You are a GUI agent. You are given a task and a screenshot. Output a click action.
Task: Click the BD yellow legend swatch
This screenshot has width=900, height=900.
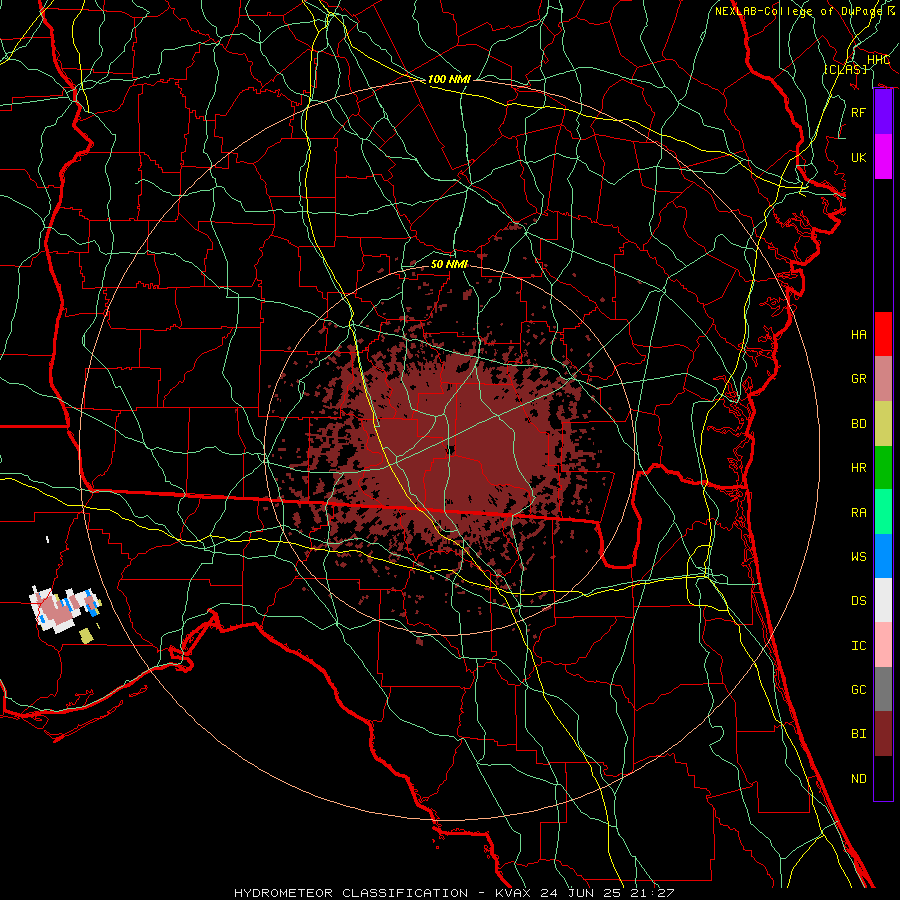click(x=883, y=423)
